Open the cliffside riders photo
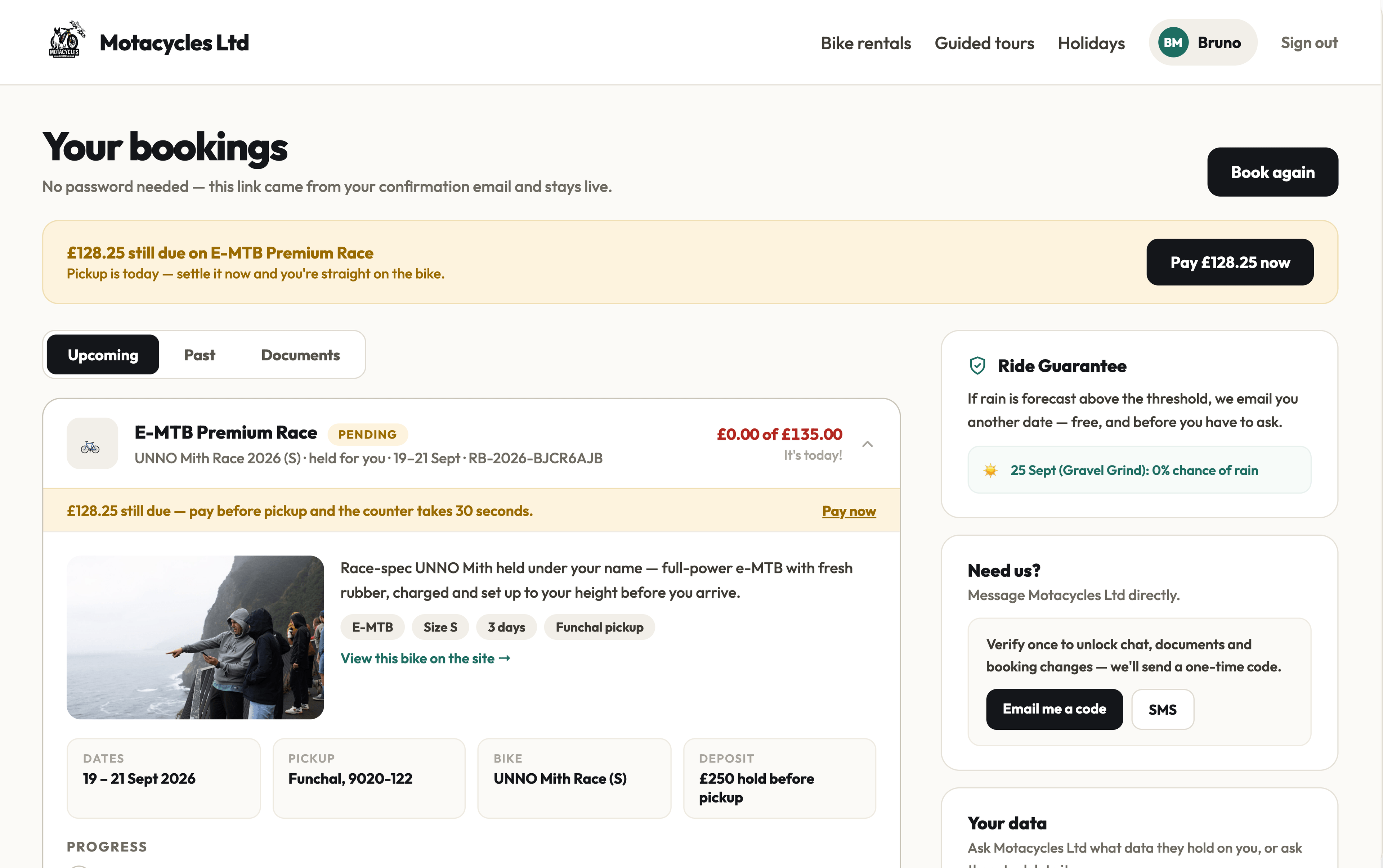Viewport: 1383px width, 868px height. point(195,637)
